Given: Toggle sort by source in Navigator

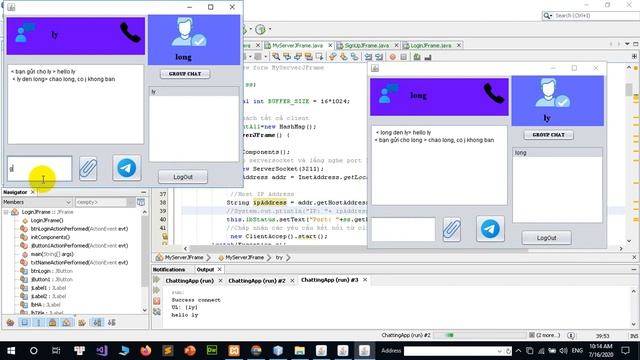Looking at the screenshot, I should coord(111,323).
